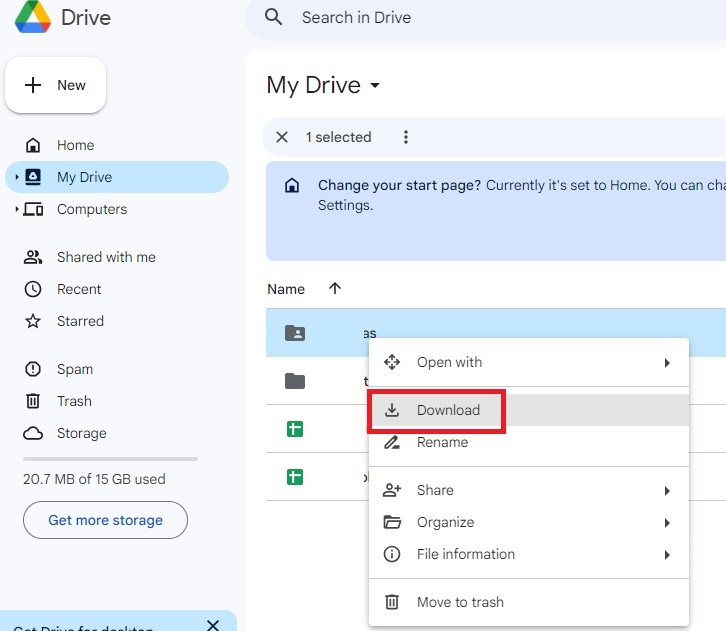Viewport: 726px width, 631px height.
Task: Click the Google Drive logo
Action: [x=32, y=17]
